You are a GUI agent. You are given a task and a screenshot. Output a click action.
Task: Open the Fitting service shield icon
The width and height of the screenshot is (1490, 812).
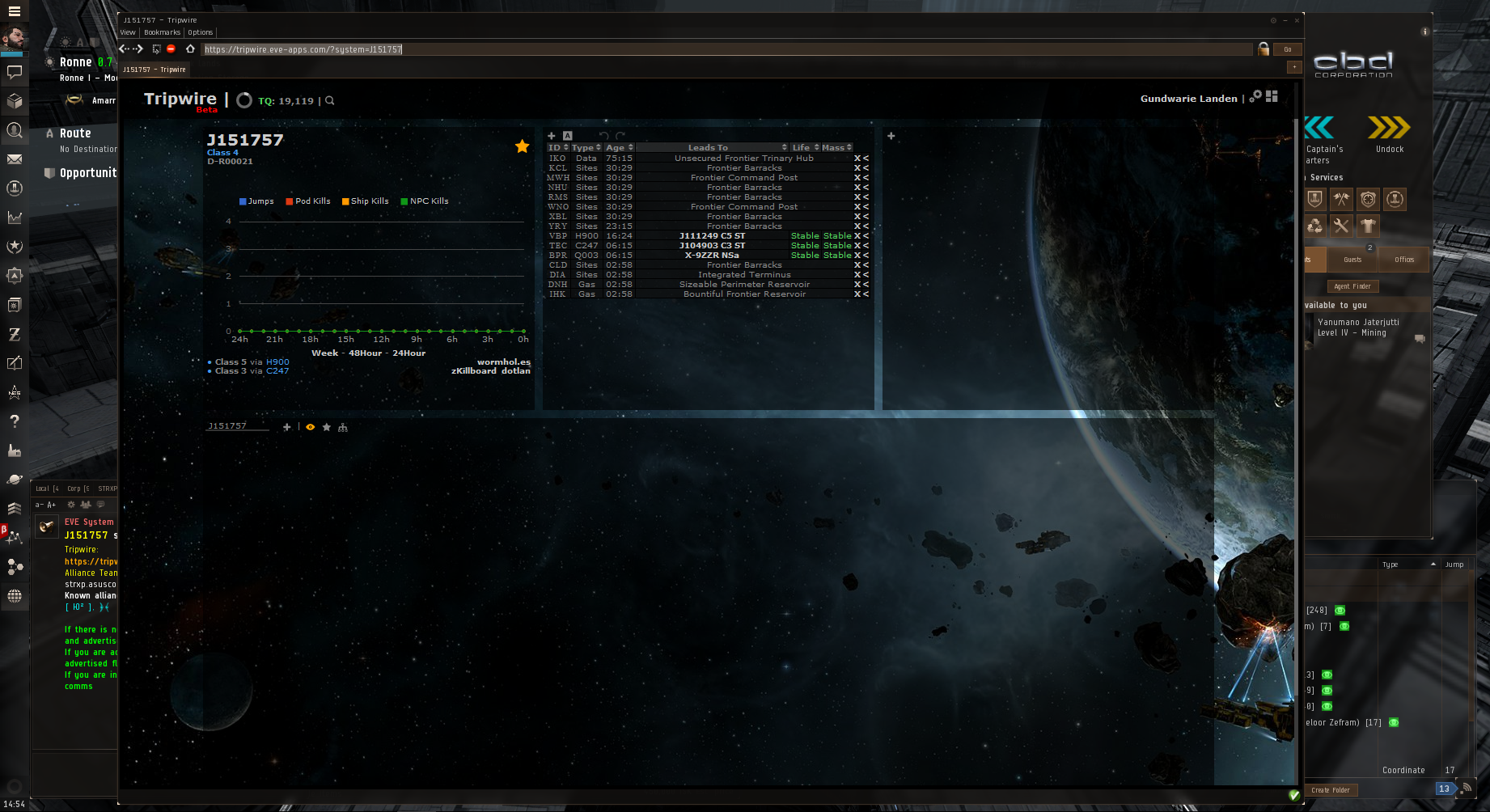(1315, 199)
